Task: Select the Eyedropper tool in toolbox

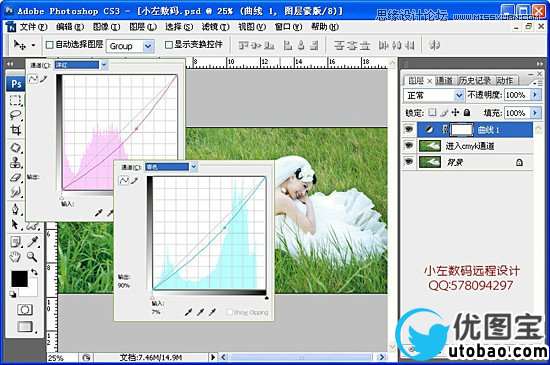Action: tap(33, 242)
